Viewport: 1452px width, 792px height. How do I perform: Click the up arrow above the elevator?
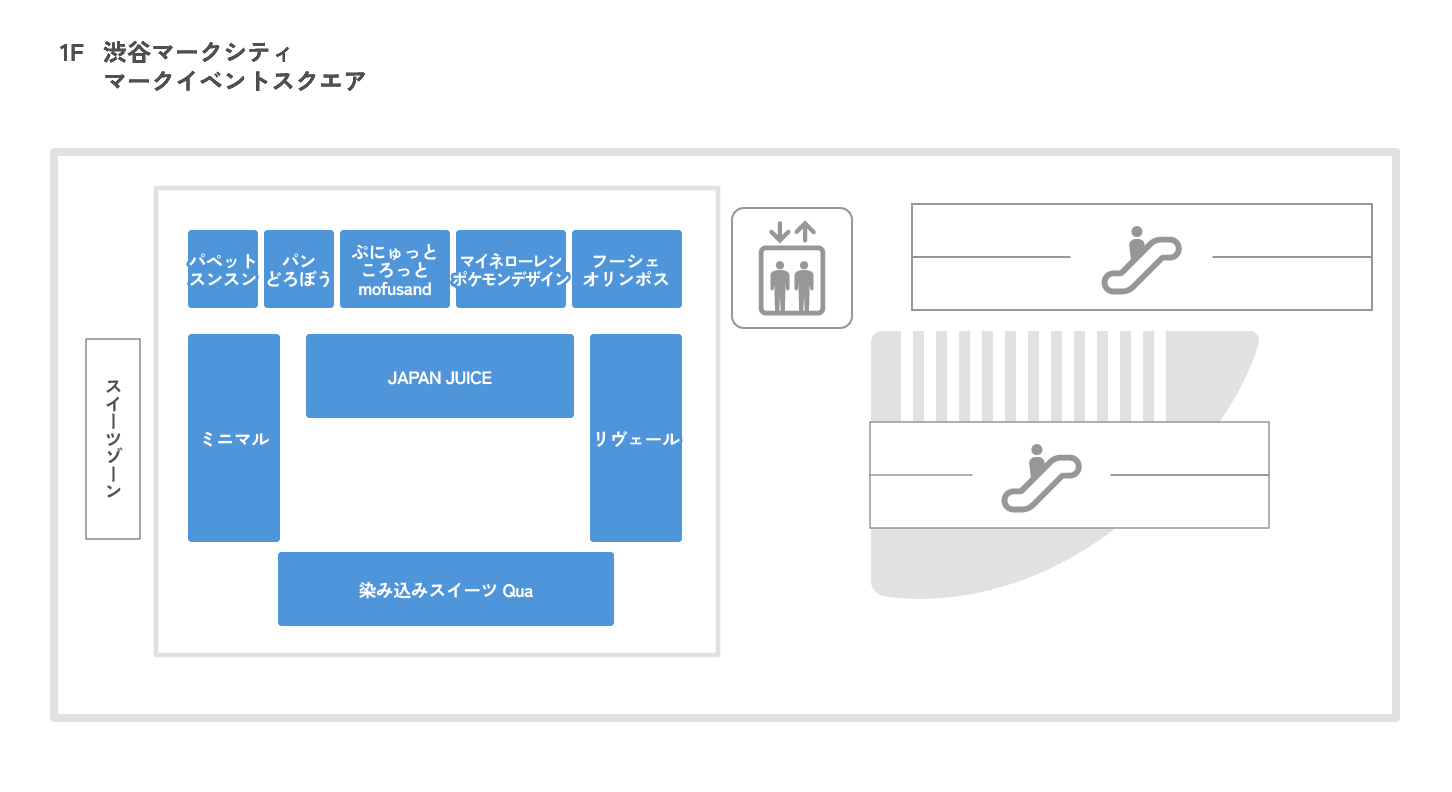coord(805,231)
